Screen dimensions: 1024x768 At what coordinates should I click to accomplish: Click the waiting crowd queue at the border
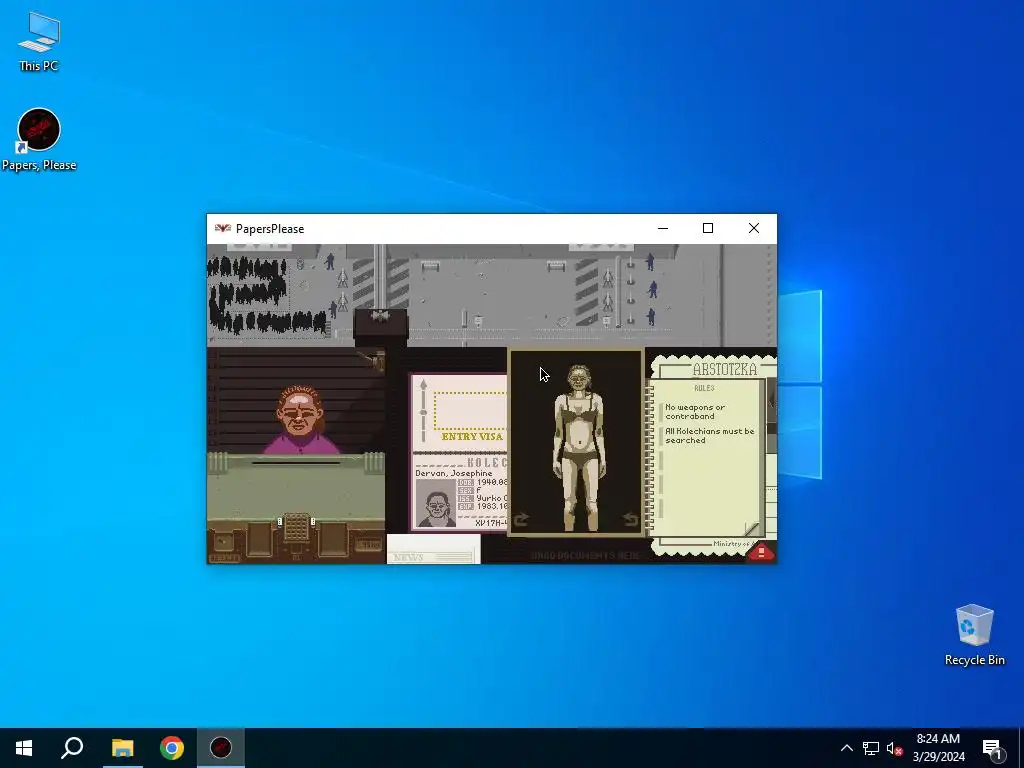[x=265, y=295]
